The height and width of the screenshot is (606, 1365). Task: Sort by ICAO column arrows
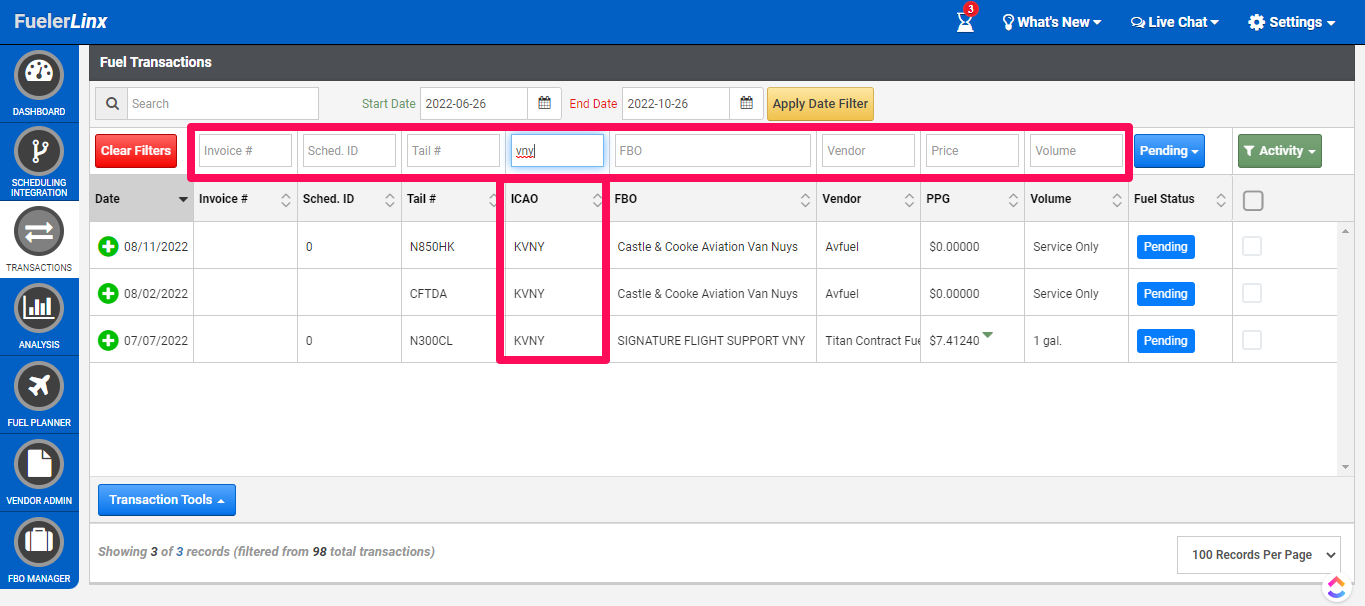[x=597, y=199]
